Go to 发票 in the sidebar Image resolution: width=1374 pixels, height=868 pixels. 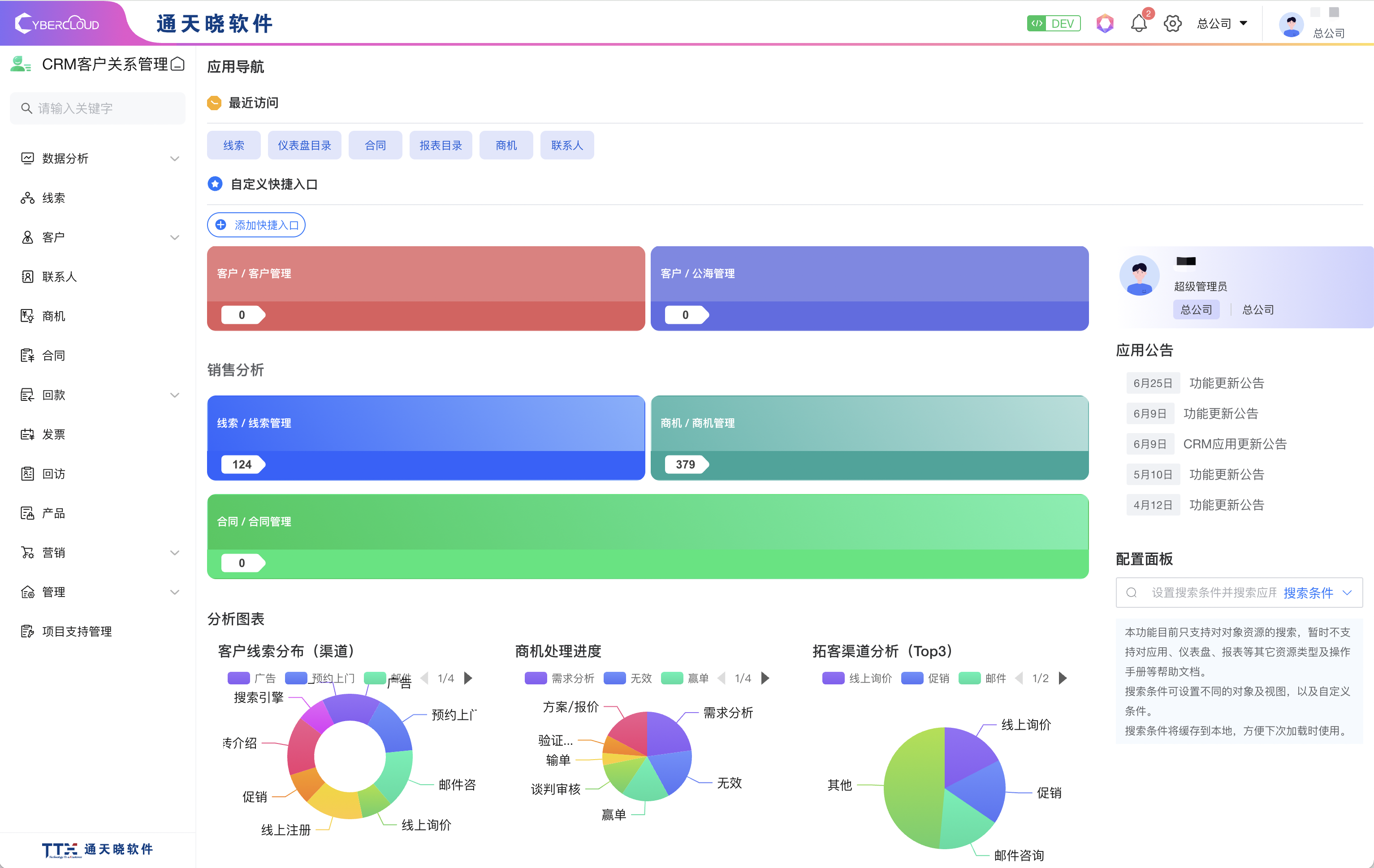coord(54,434)
